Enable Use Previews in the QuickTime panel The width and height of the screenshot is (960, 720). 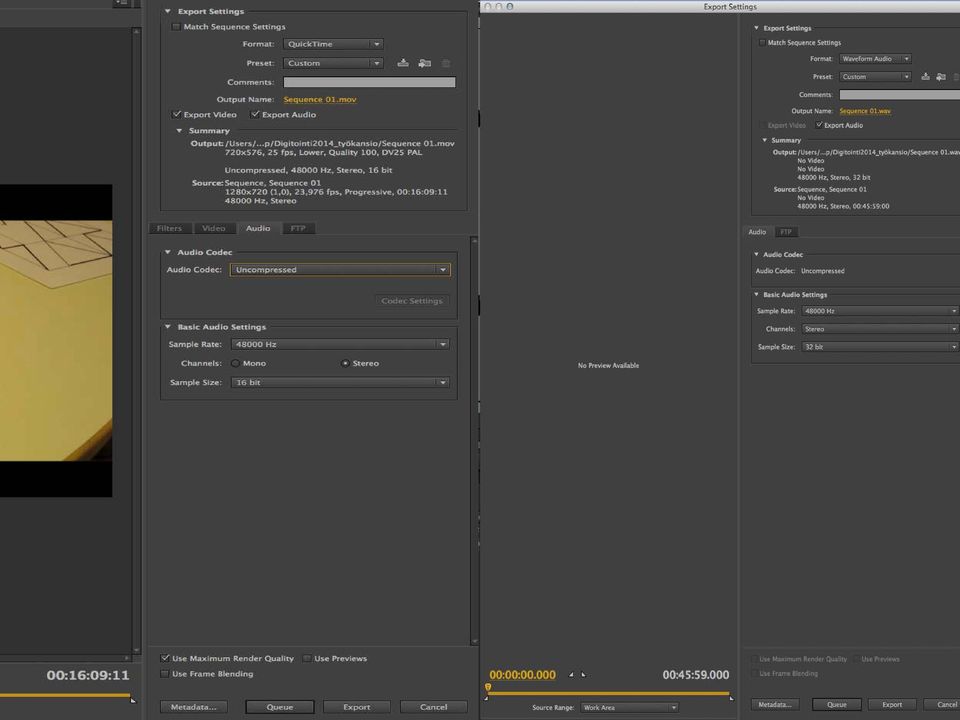pos(307,658)
